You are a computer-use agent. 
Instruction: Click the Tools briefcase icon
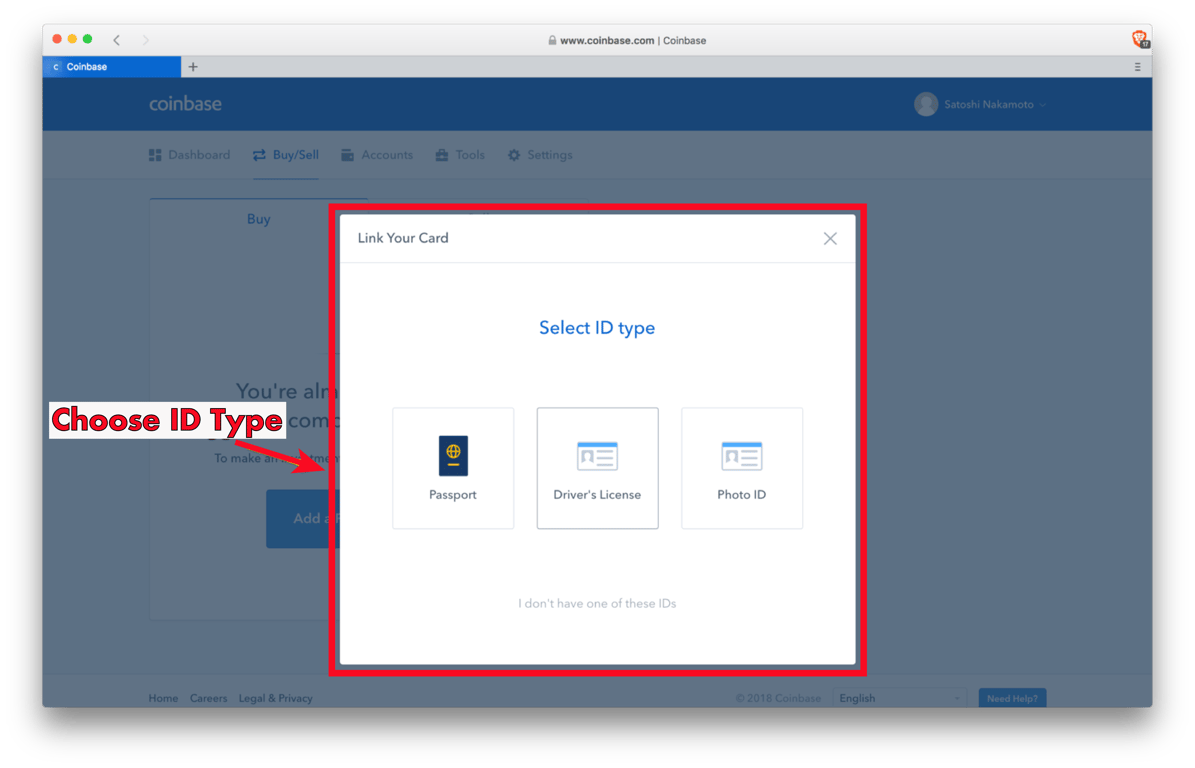point(441,155)
